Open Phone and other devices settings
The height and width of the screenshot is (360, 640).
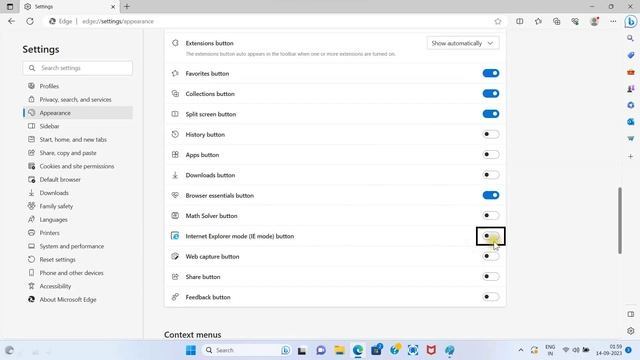point(78,273)
